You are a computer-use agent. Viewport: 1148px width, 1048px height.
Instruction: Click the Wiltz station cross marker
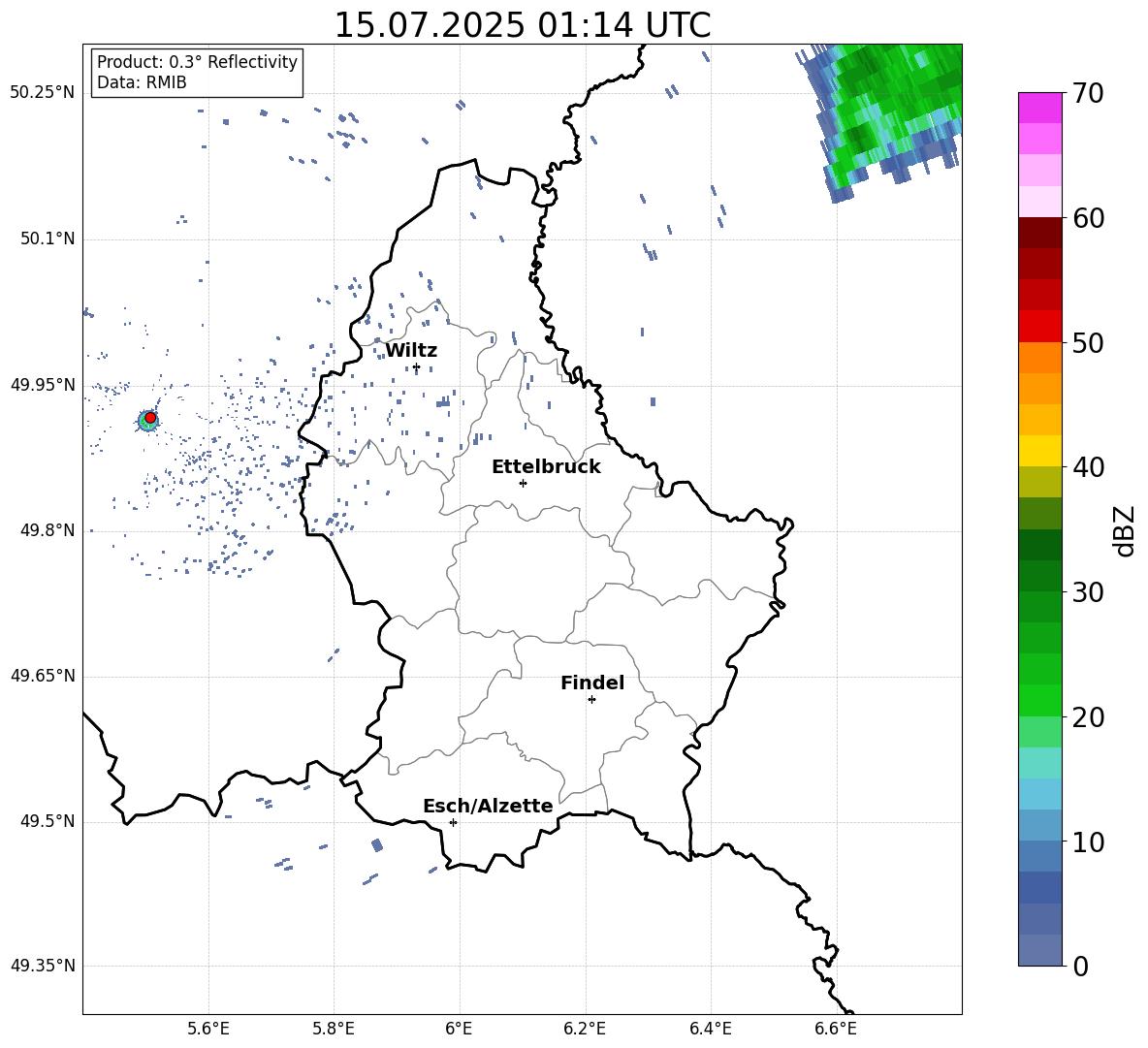[x=417, y=367]
